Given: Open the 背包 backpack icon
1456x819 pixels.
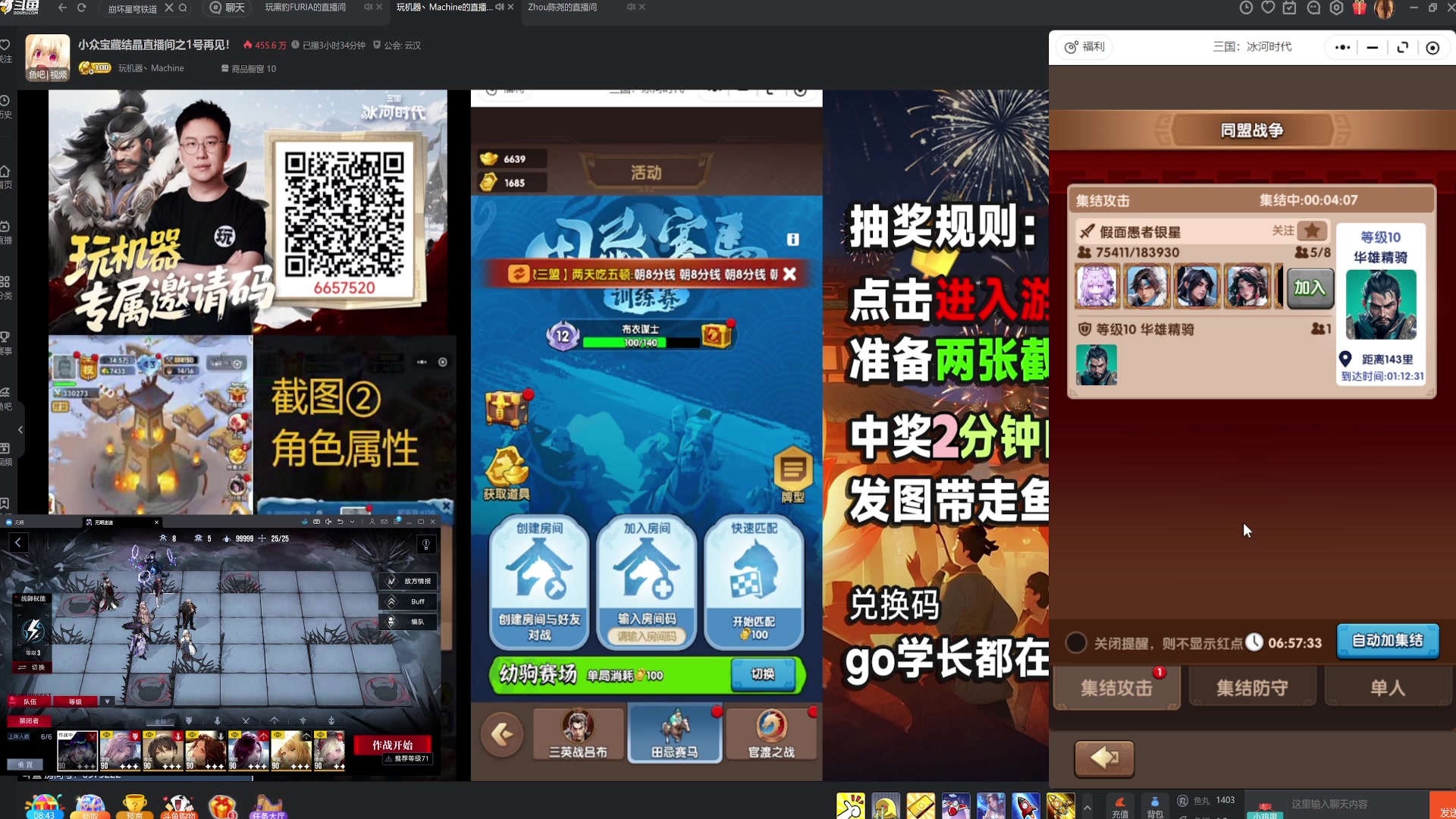Looking at the screenshot, I should tap(1155, 806).
